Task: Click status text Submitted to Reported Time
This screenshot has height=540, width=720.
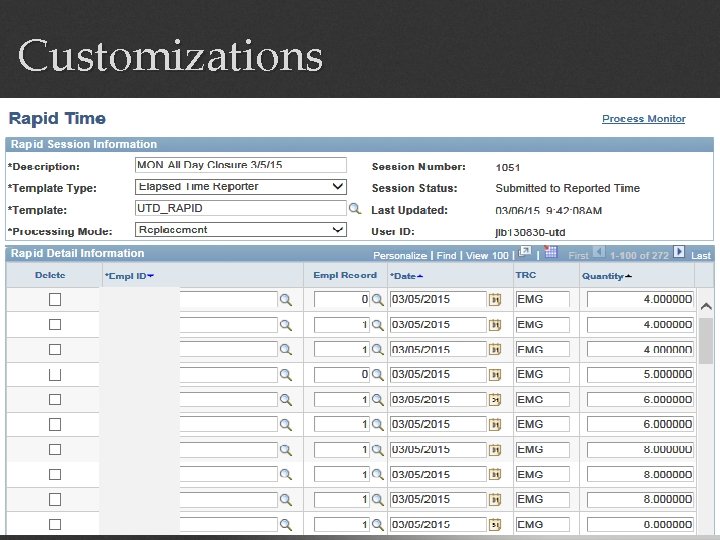Action: pyautogui.click(x=568, y=188)
